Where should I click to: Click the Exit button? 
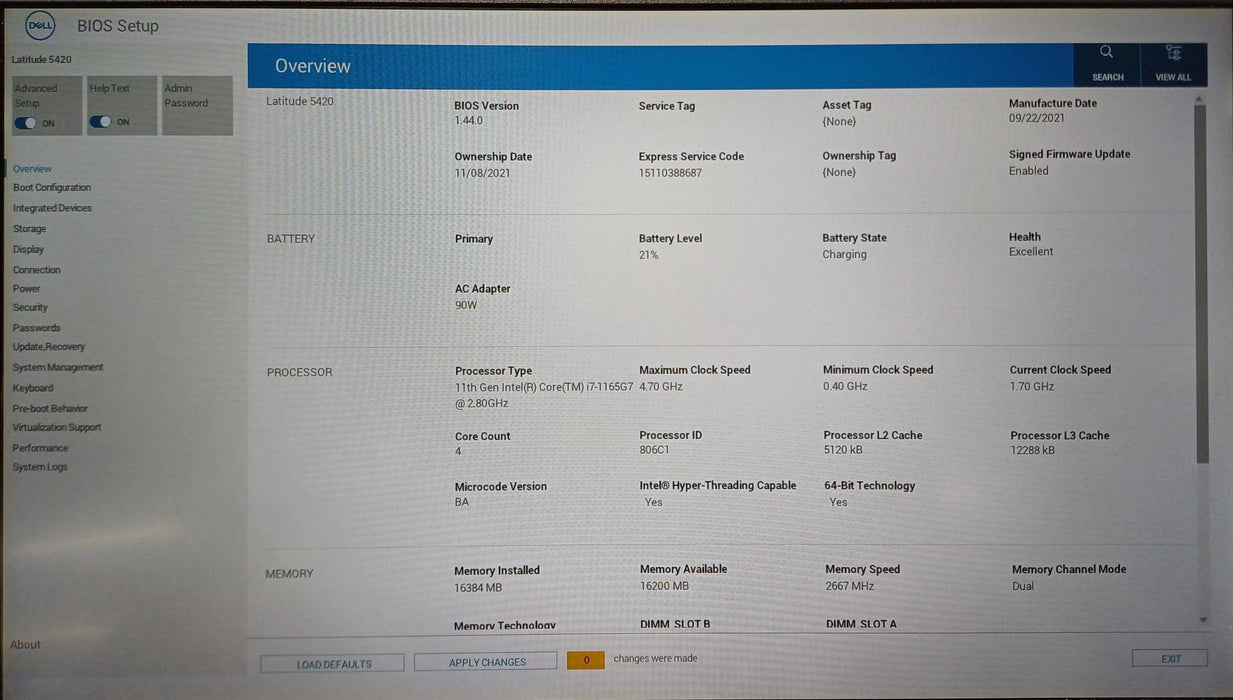pyautogui.click(x=1170, y=659)
